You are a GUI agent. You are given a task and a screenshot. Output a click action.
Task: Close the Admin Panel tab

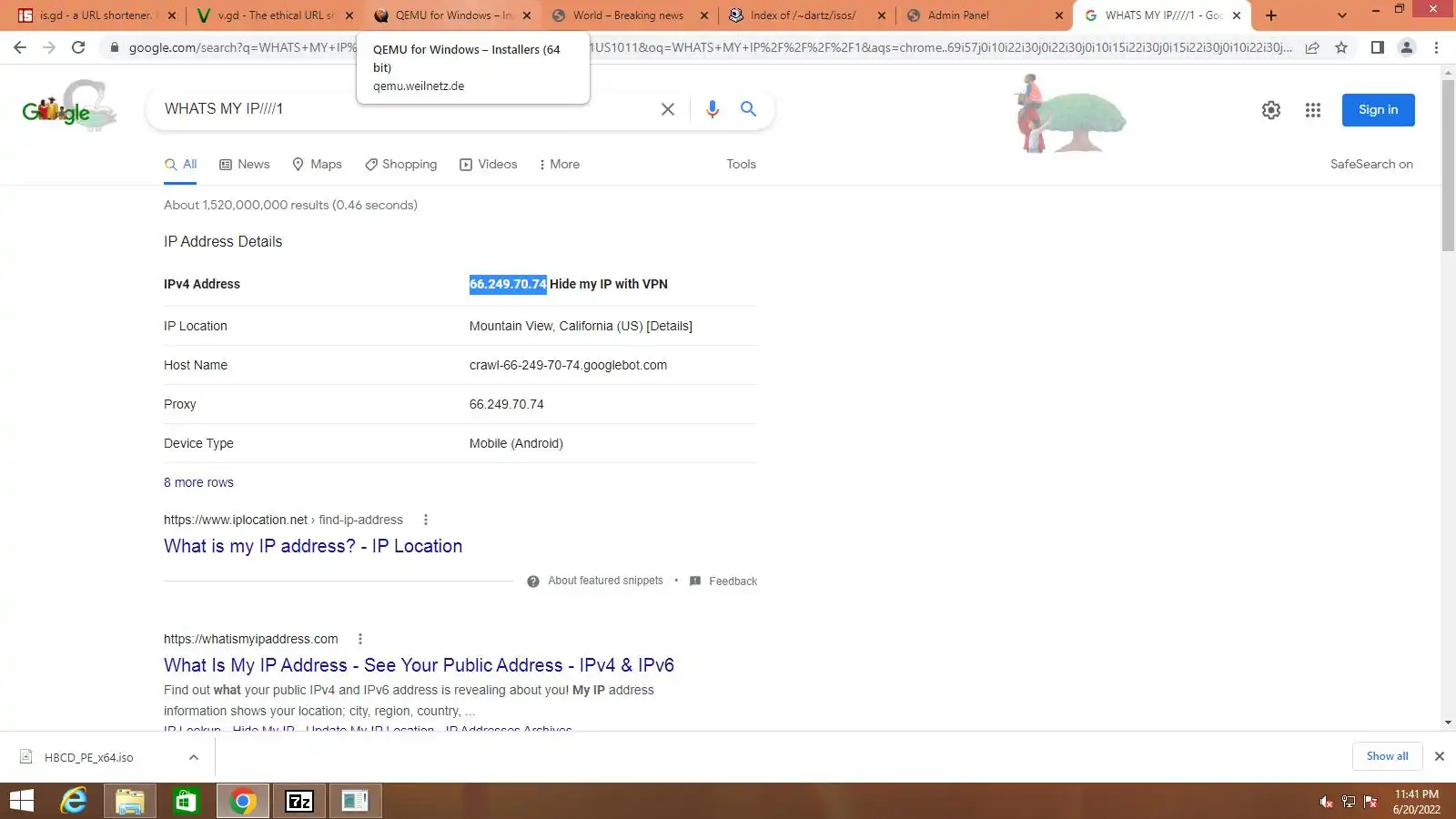(x=1058, y=15)
